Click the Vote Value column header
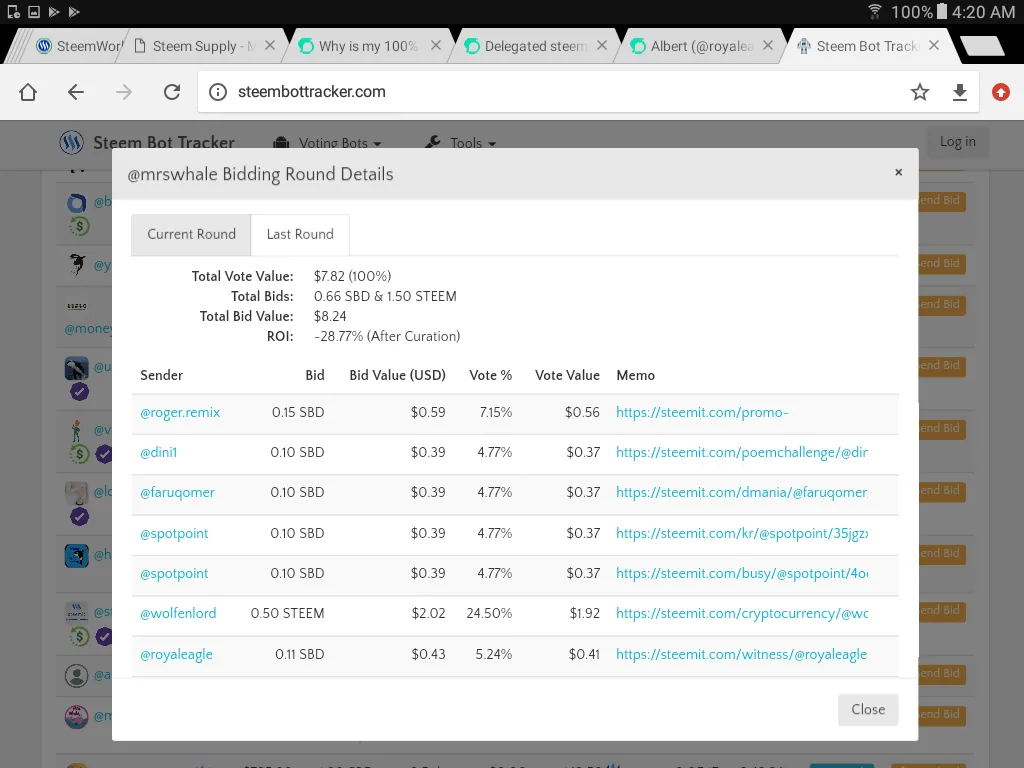The image size is (1024, 768). click(x=567, y=376)
